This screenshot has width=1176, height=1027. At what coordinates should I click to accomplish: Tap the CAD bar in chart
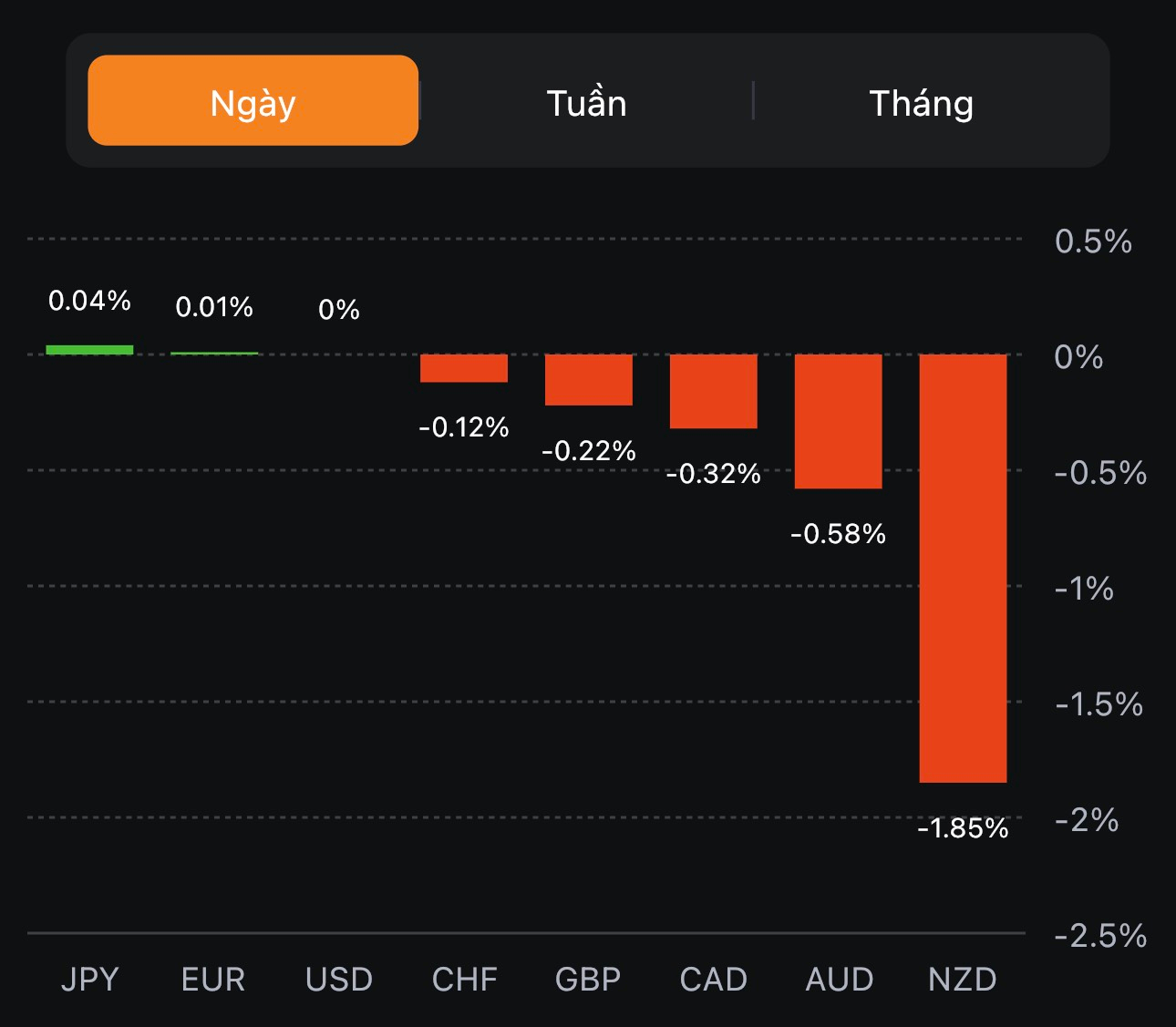tap(713, 391)
